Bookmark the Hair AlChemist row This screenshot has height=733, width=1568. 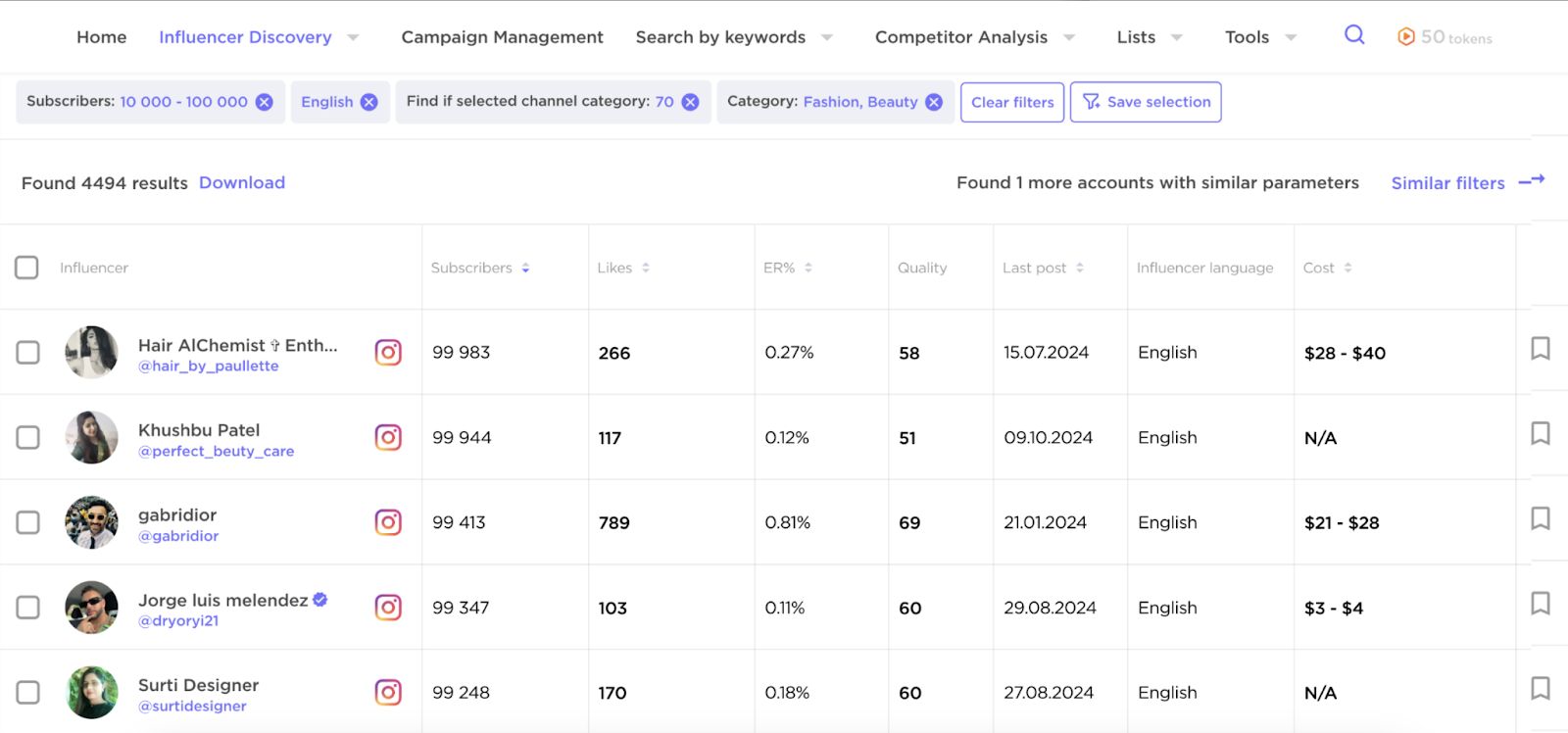(x=1541, y=348)
